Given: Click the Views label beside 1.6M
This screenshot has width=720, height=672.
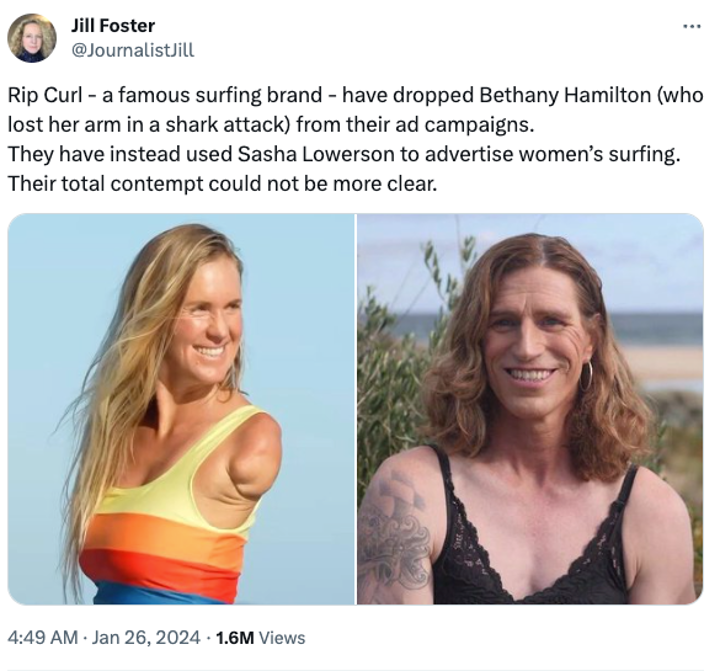Looking at the screenshot, I should (x=282, y=637).
